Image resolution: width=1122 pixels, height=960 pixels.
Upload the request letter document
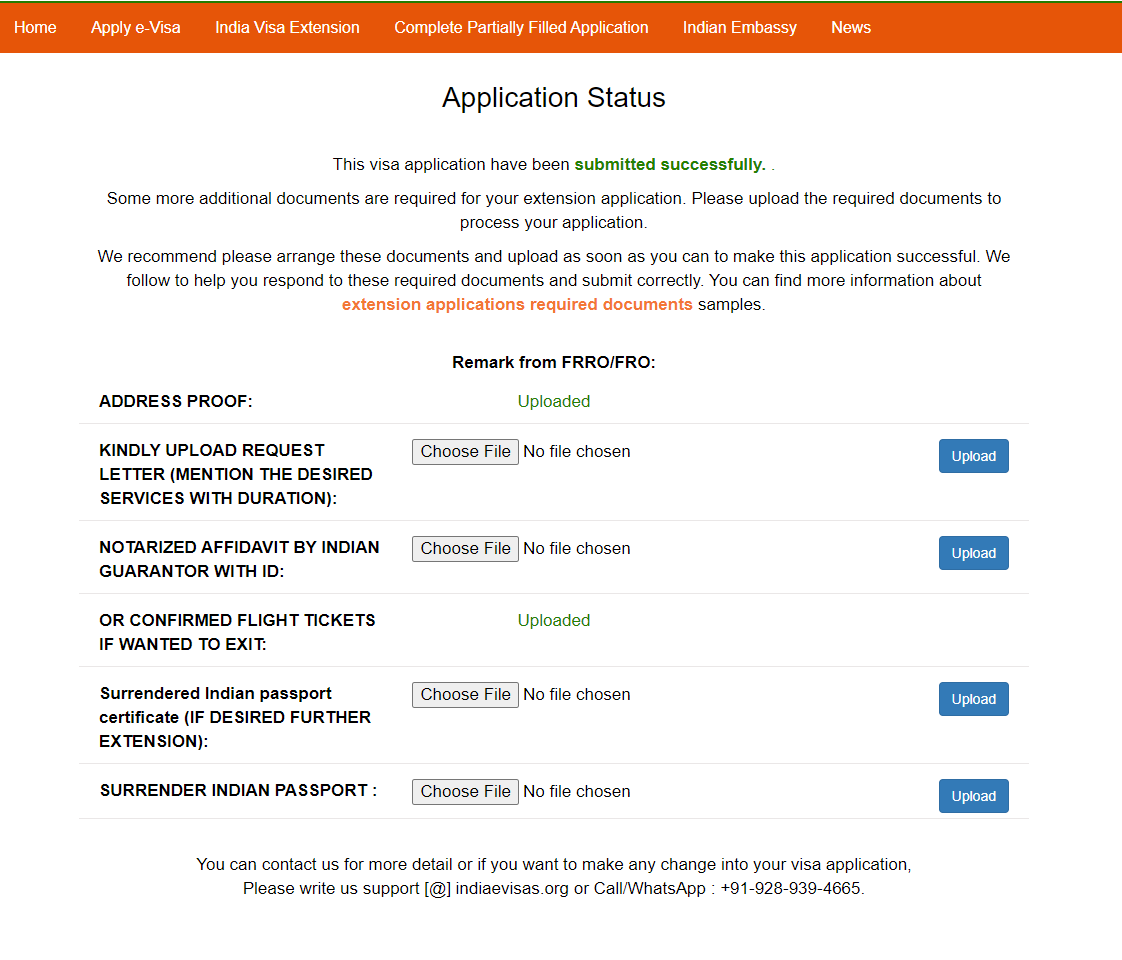pyautogui.click(x=973, y=456)
